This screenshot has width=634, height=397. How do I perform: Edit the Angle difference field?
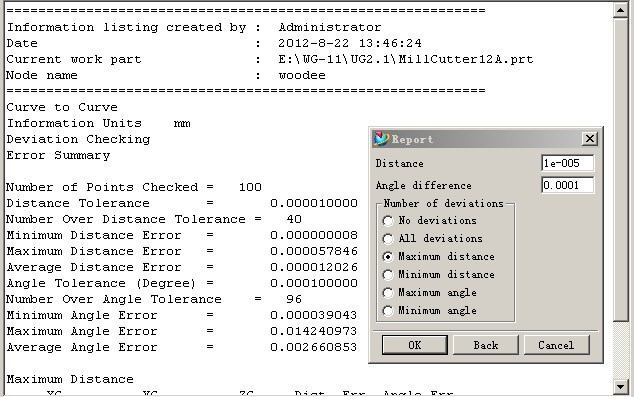568,185
